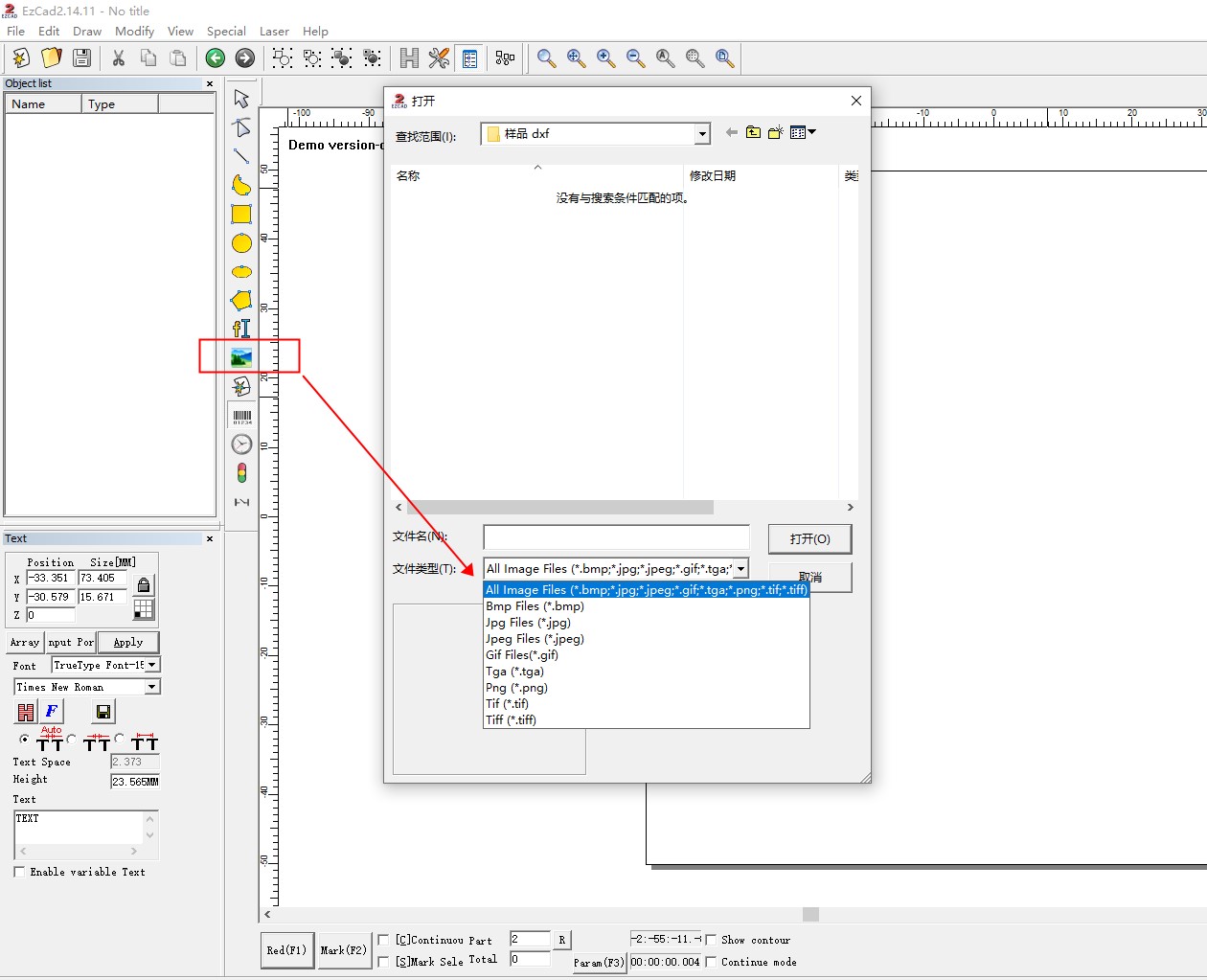Toggle Enable variable Text checkbox
The width and height of the screenshot is (1207, 980).
[19, 872]
